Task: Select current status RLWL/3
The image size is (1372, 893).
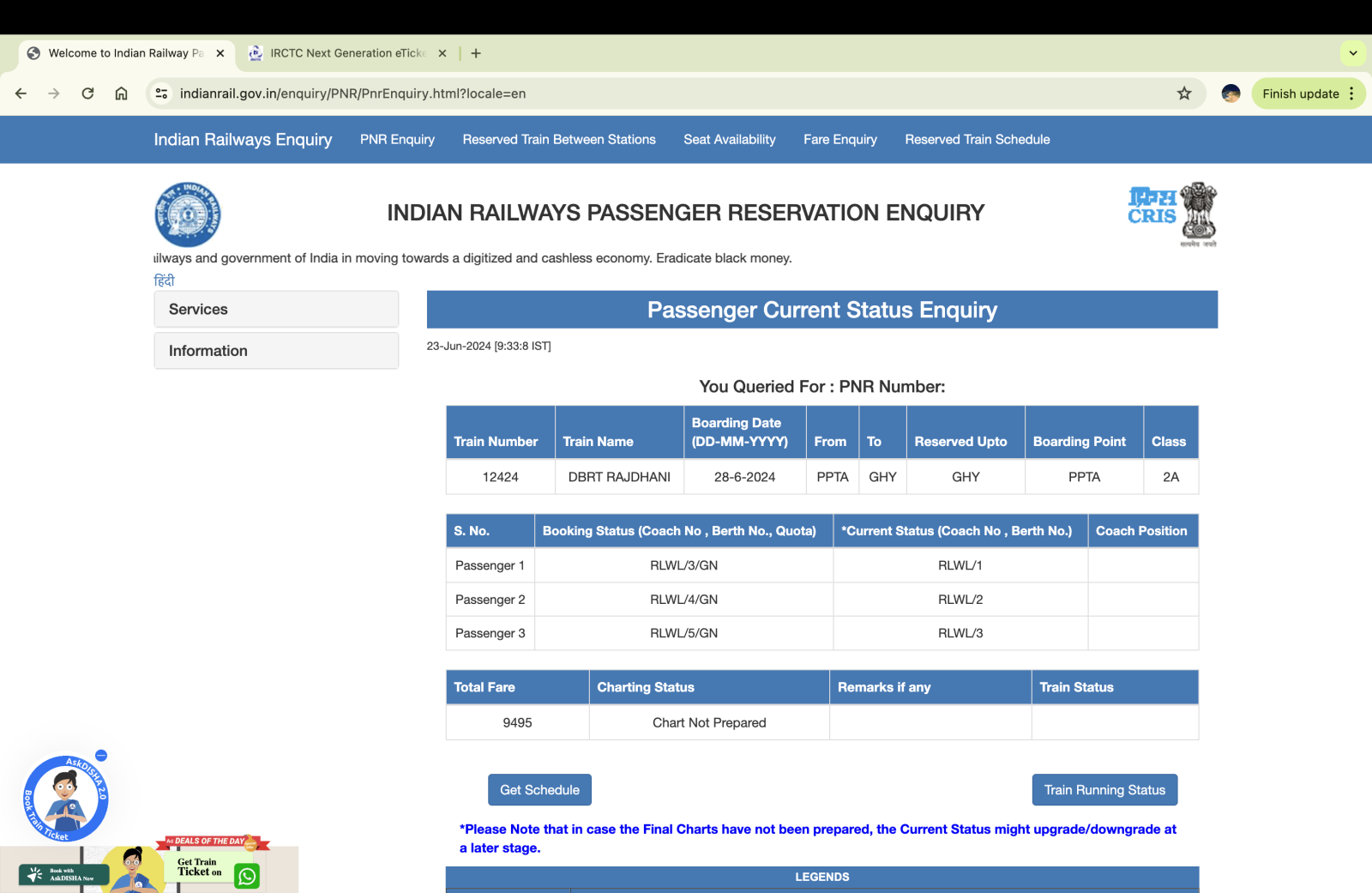Action: tap(960, 633)
